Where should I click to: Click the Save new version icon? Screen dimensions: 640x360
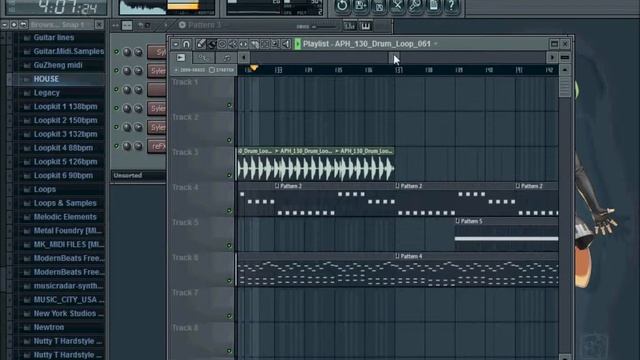pos(360,5)
